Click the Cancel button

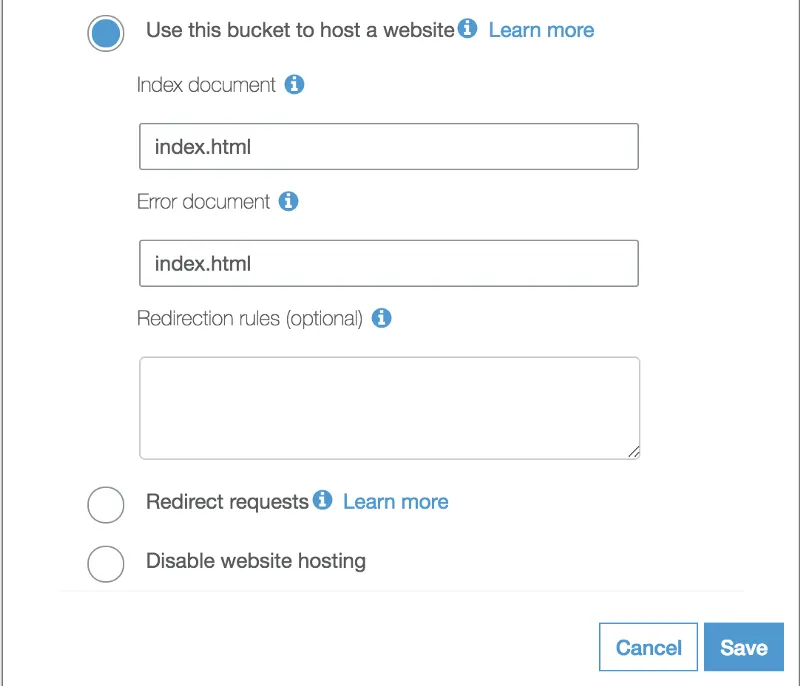[648, 647]
